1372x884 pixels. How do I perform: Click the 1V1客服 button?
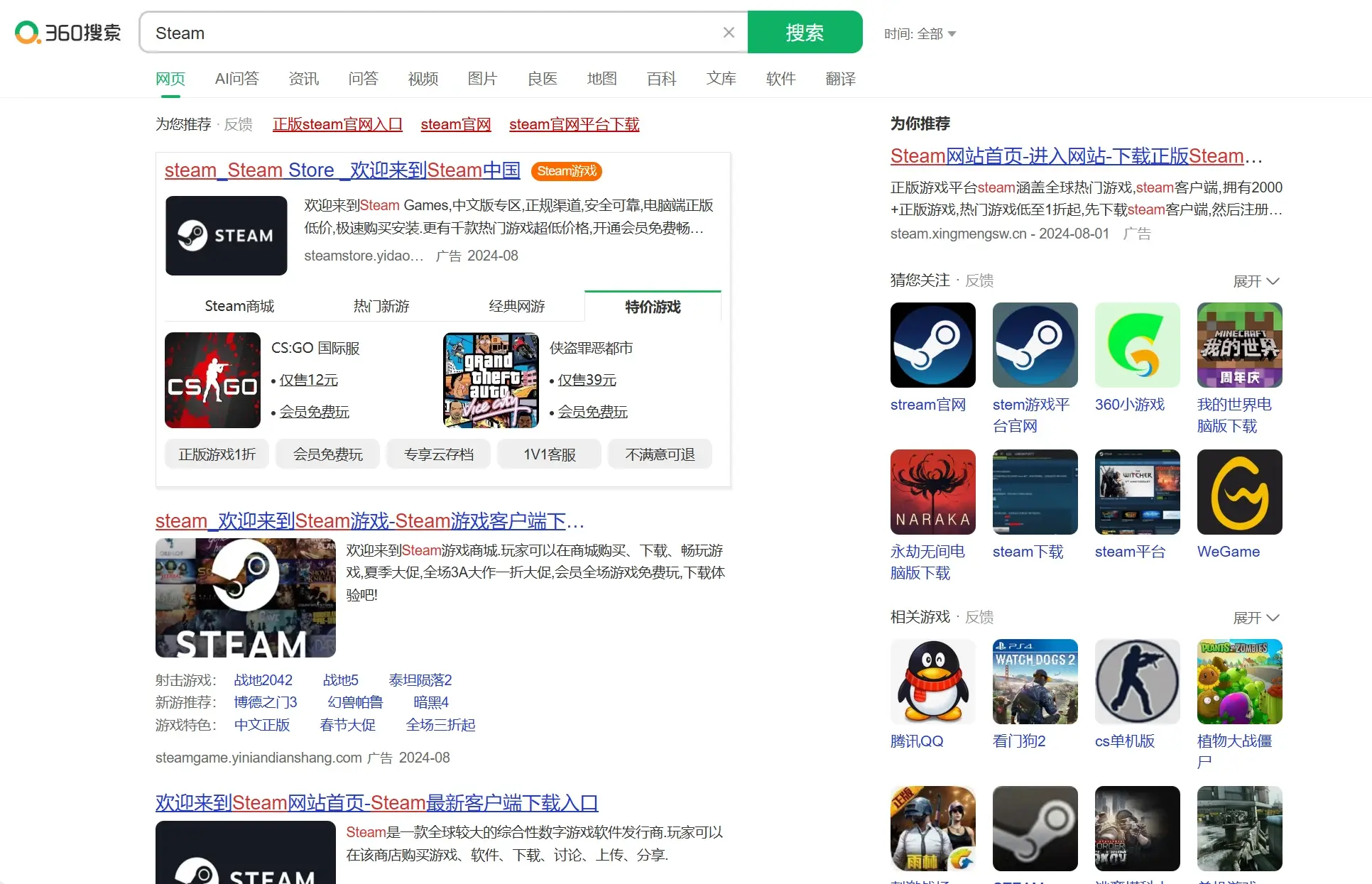(x=549, y=454)
